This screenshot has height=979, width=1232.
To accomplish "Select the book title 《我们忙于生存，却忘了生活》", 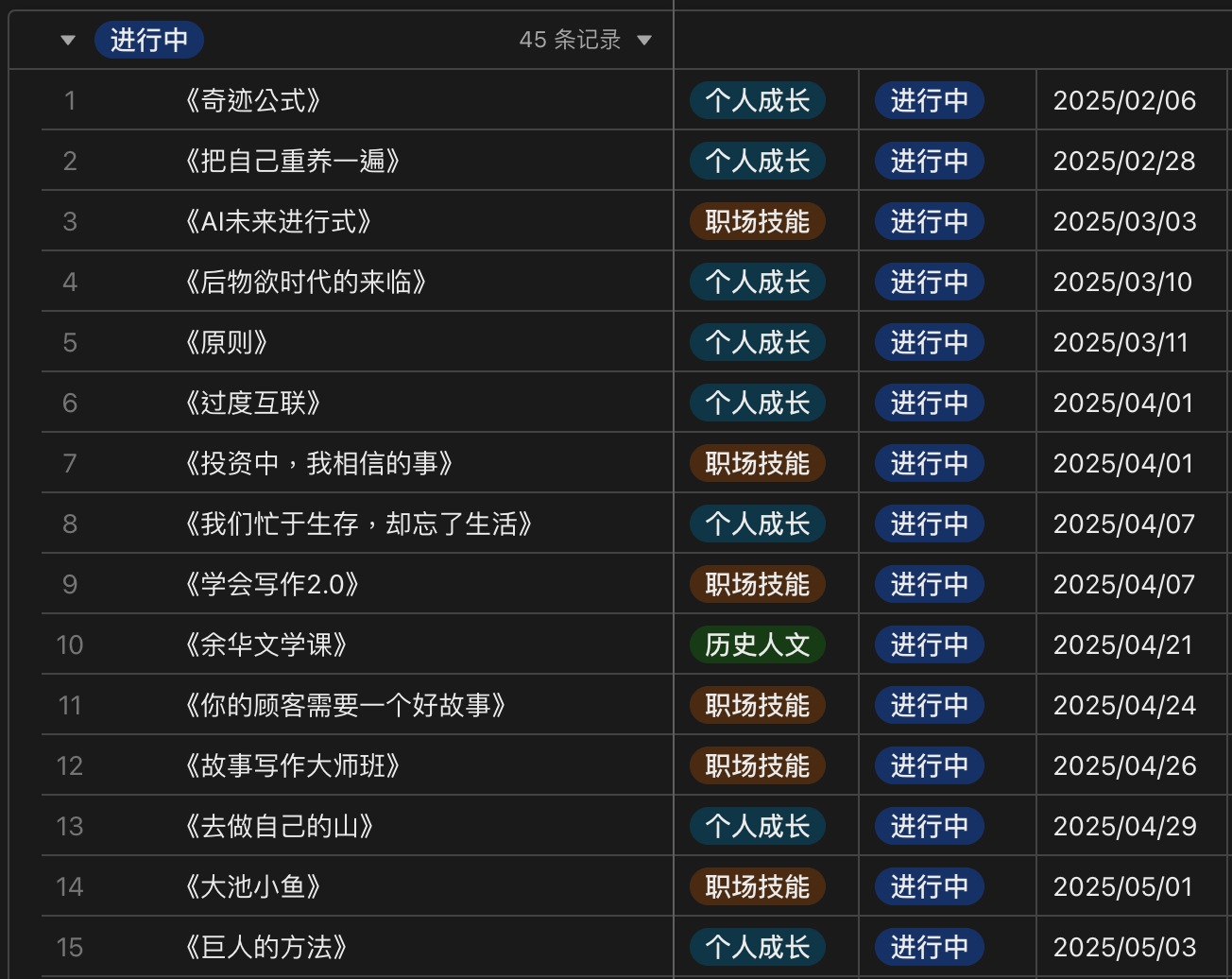I will click(x=359, y=524).
